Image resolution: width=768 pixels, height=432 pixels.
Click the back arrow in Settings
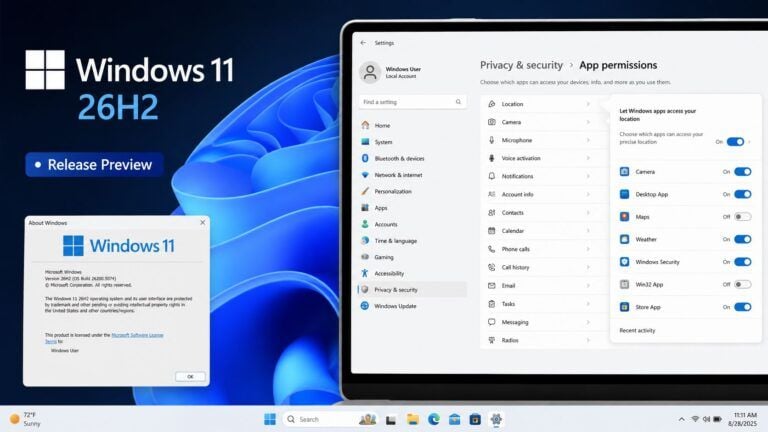363,43
